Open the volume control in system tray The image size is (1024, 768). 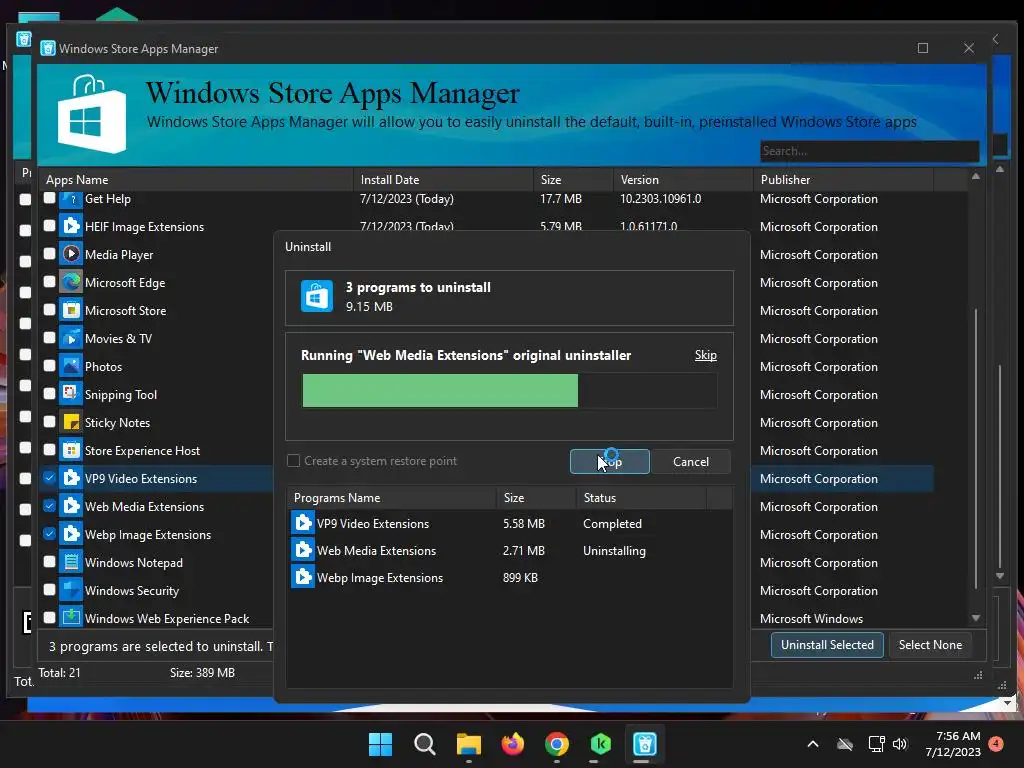coord(900,744)
